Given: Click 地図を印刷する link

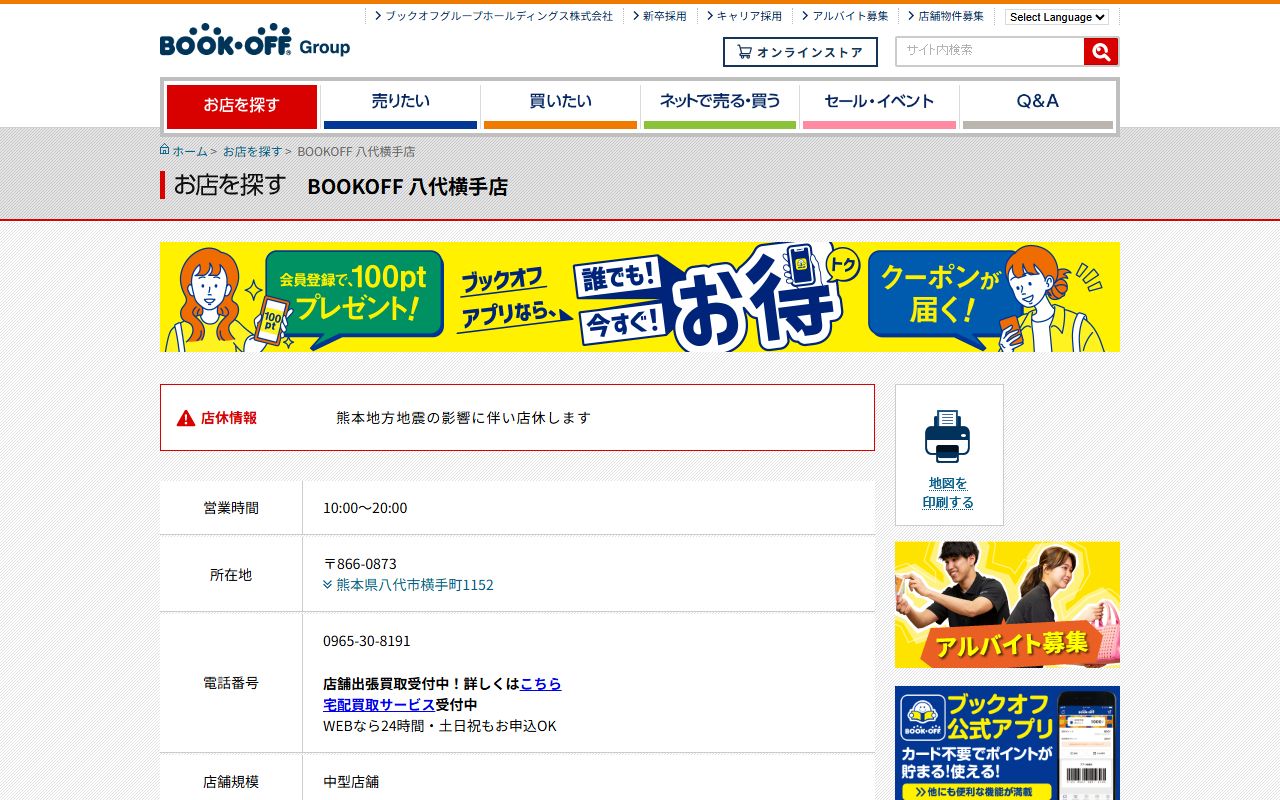Looking at the screenshot, I should [948, 493].
